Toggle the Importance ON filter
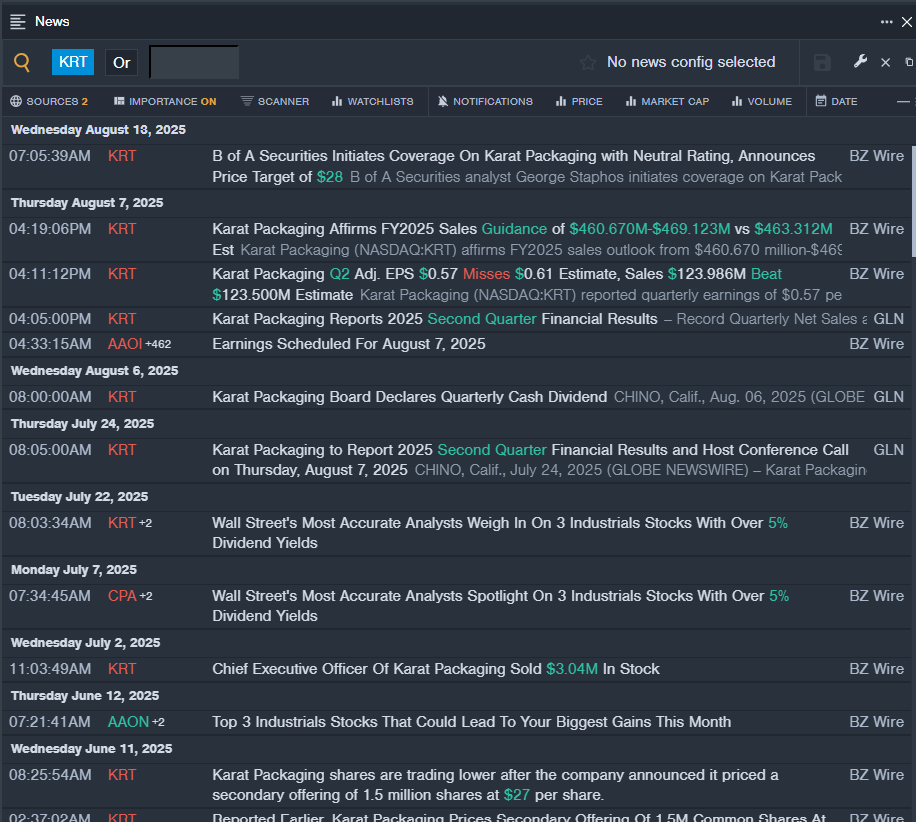This screenshot has height=822, width=916. 165,102
